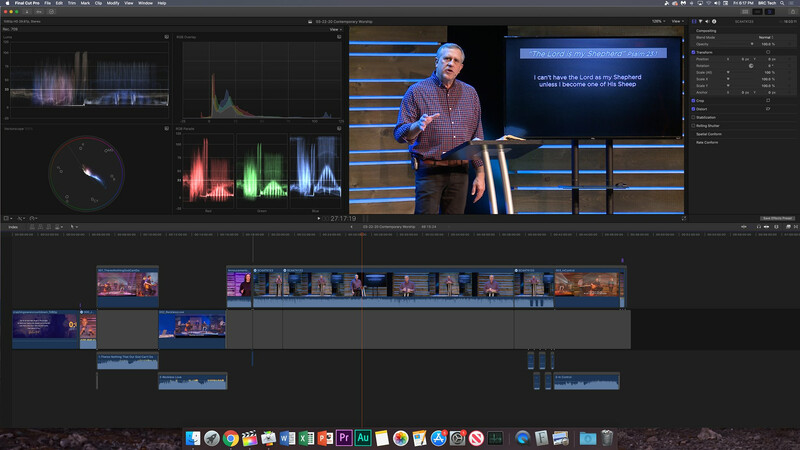
Task: Disable the Crop checkbox
Action: (695, 100)
